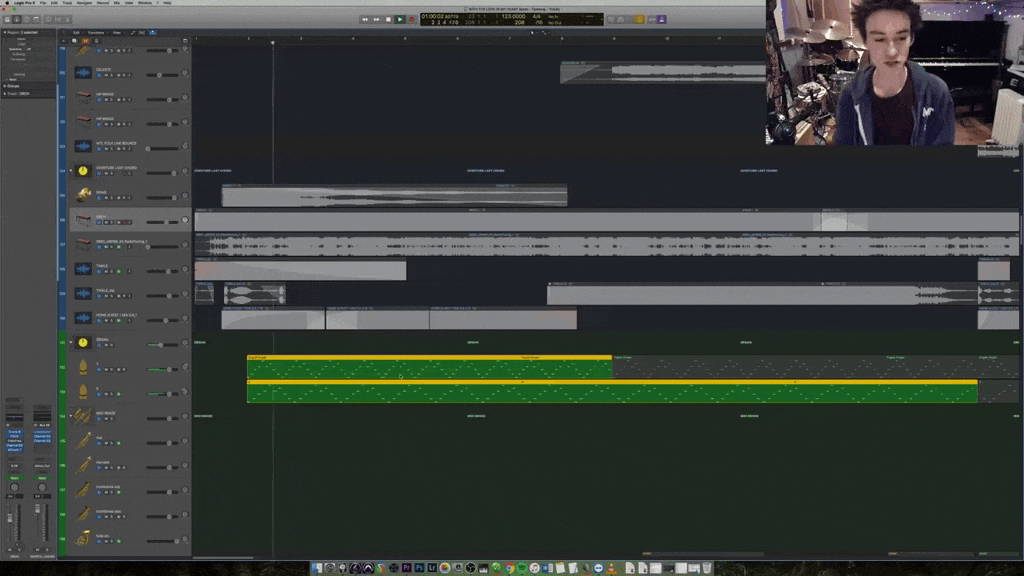Image resolution: width=1024 pixels, height=576 pixels.
Task: Click the TINKLE audio waveform track icon
Action: [x=83, y=269]
